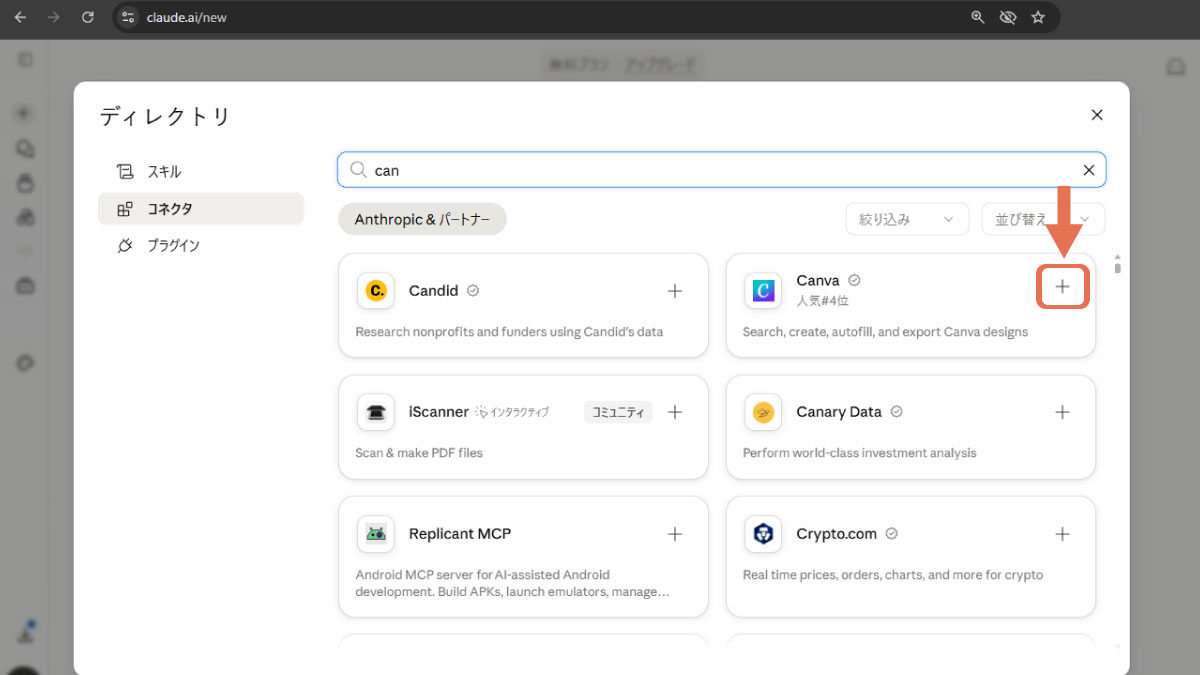1200x675 pixels.
Task: Open the Canary Data card title
Action: (839, 412)
